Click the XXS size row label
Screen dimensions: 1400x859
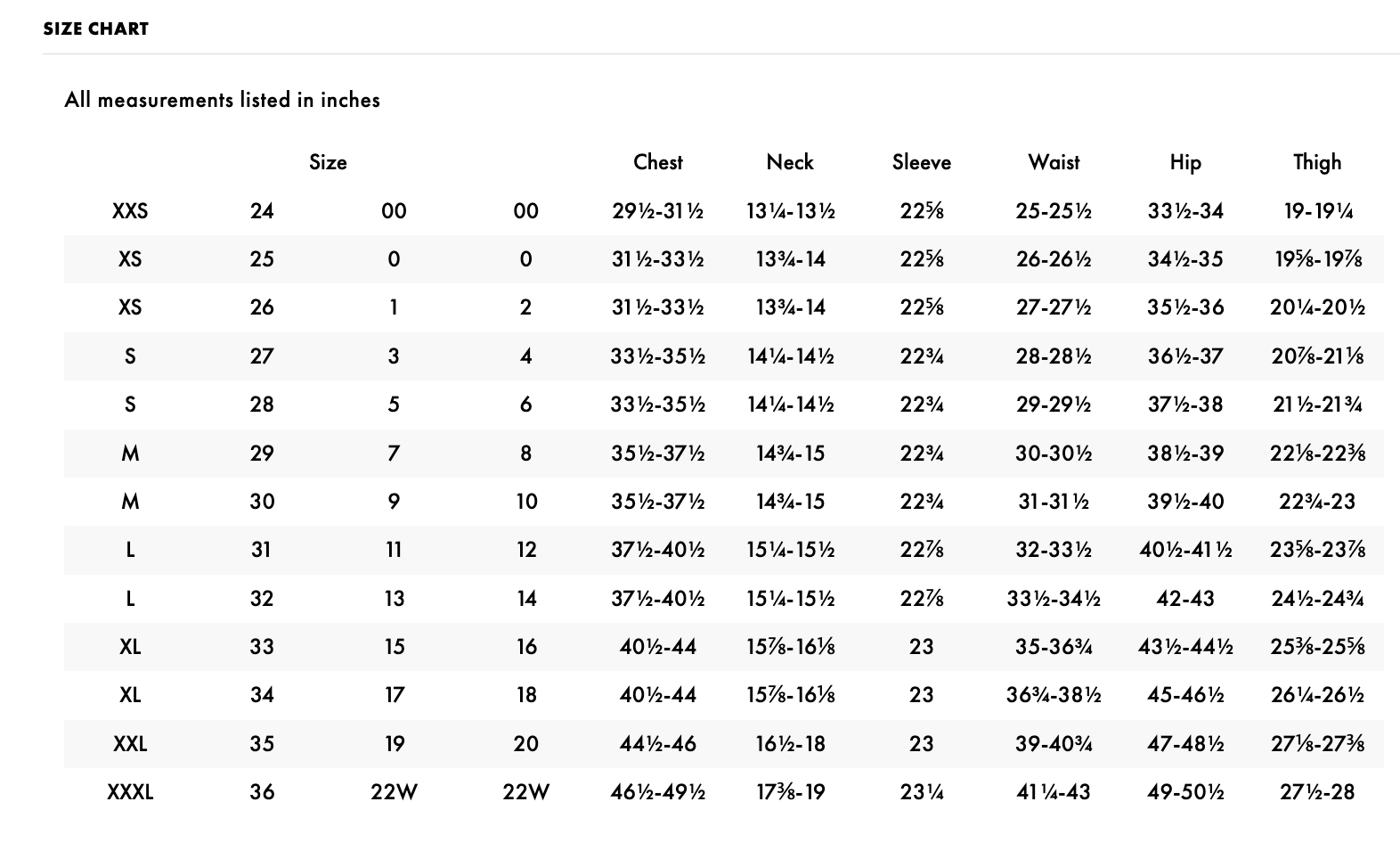(130, 211)
